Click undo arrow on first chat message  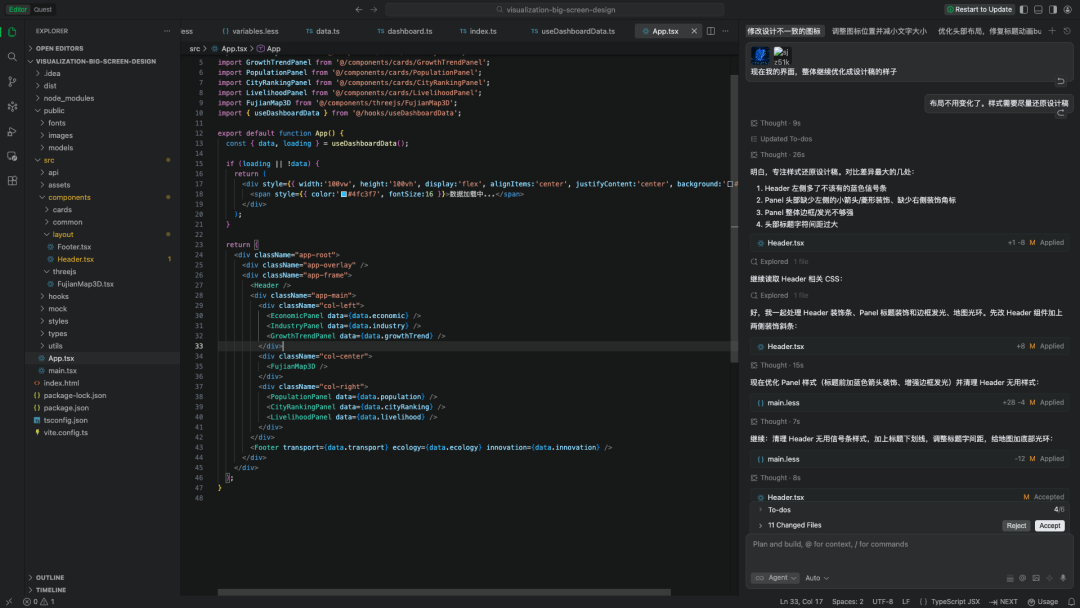click(1061, 81)
